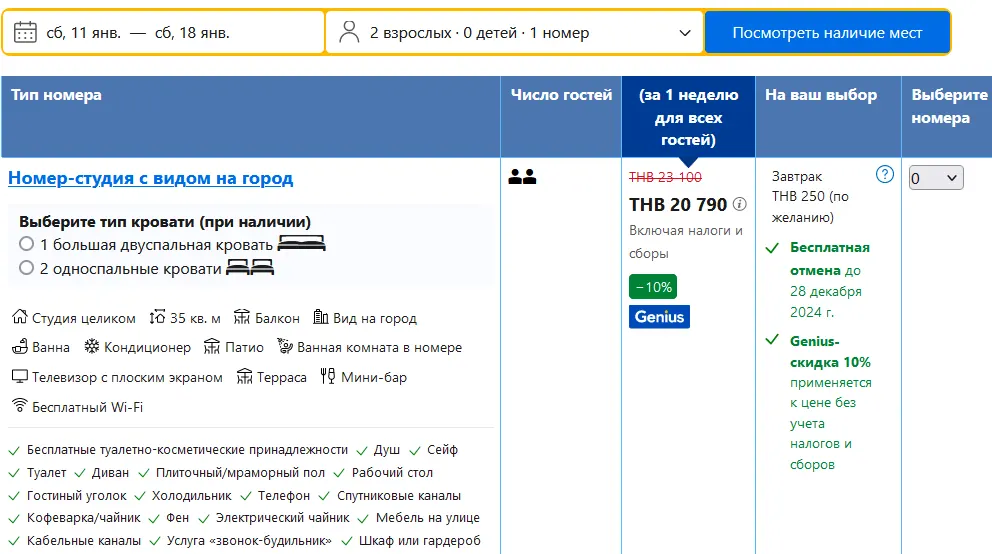
Task: Click the price info icon beside THB 20 790
Action: click(740, 204)
